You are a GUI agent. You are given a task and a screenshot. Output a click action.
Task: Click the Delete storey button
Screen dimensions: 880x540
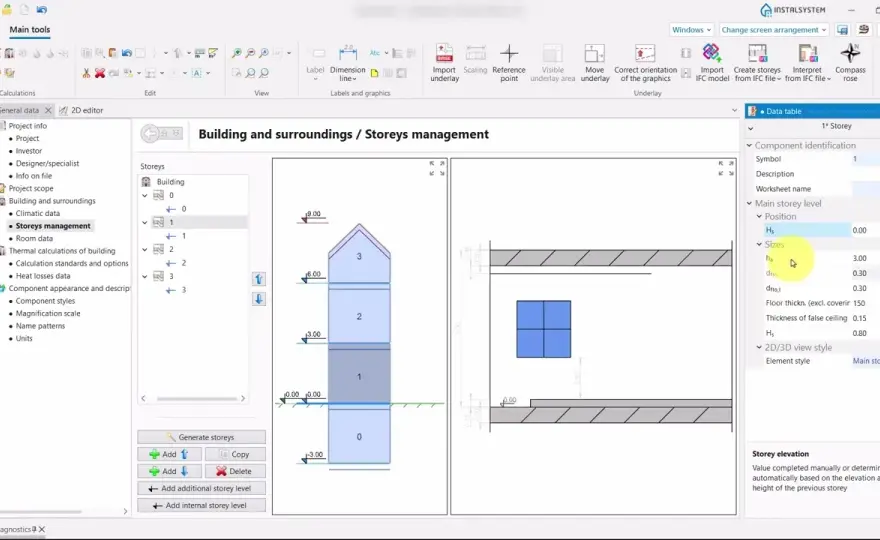[235, 471]
